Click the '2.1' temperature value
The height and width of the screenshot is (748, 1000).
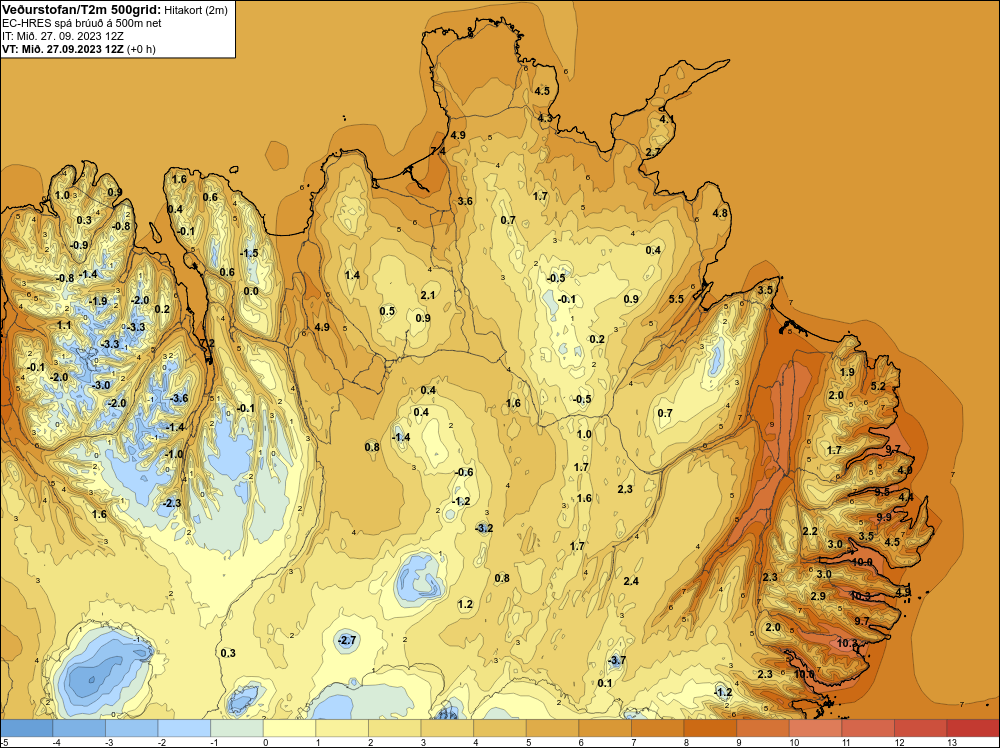pyautogui.click(x=428, y=295)
